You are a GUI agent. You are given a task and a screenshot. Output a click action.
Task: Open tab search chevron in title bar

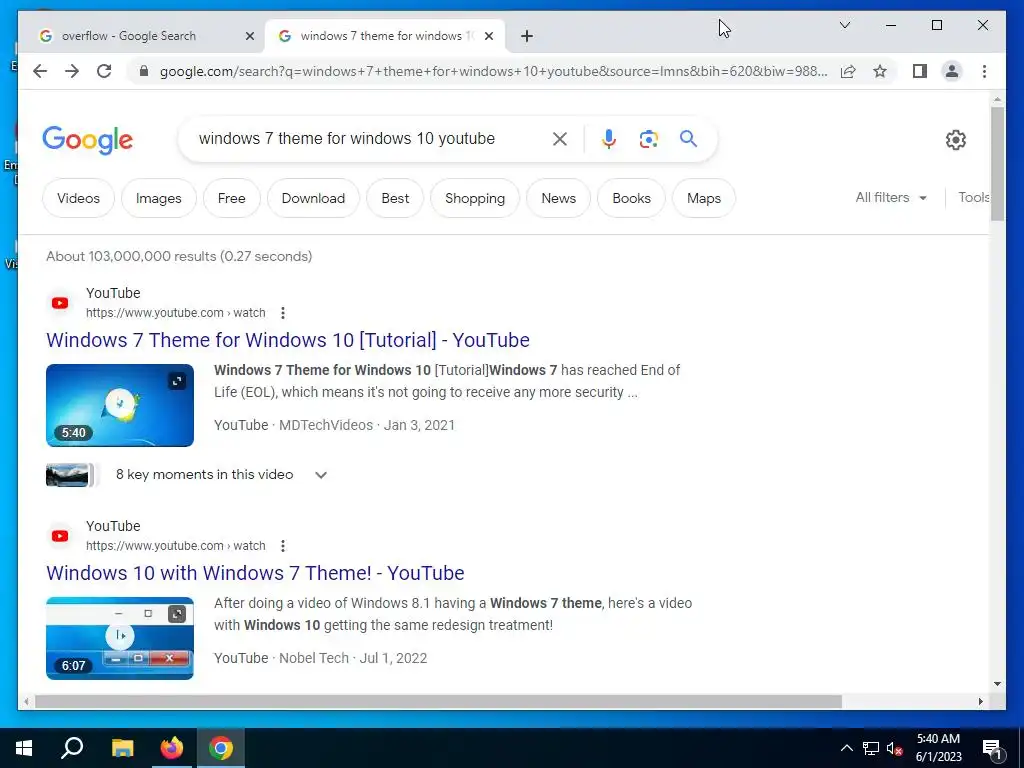point(844,25)
